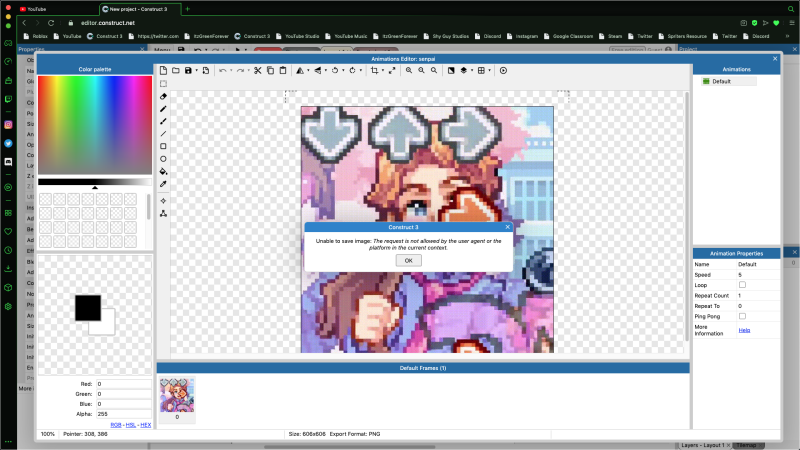Toggle the Ping Pong checkbox
Image resolution: width=800 pixels, height=450 pixels.
(x=742, y=316)
